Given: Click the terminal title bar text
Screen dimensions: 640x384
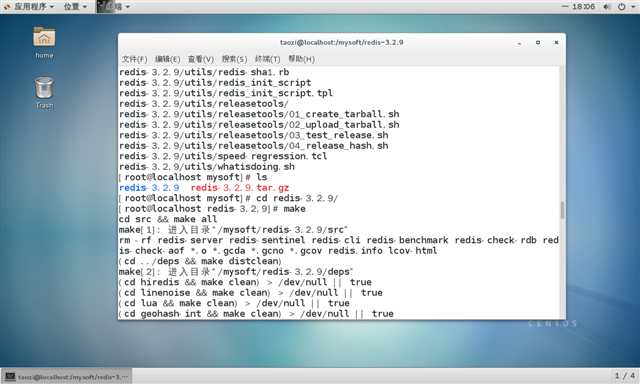Looking at the screenshot, I should pyautogui.click(x=342, y=42).
